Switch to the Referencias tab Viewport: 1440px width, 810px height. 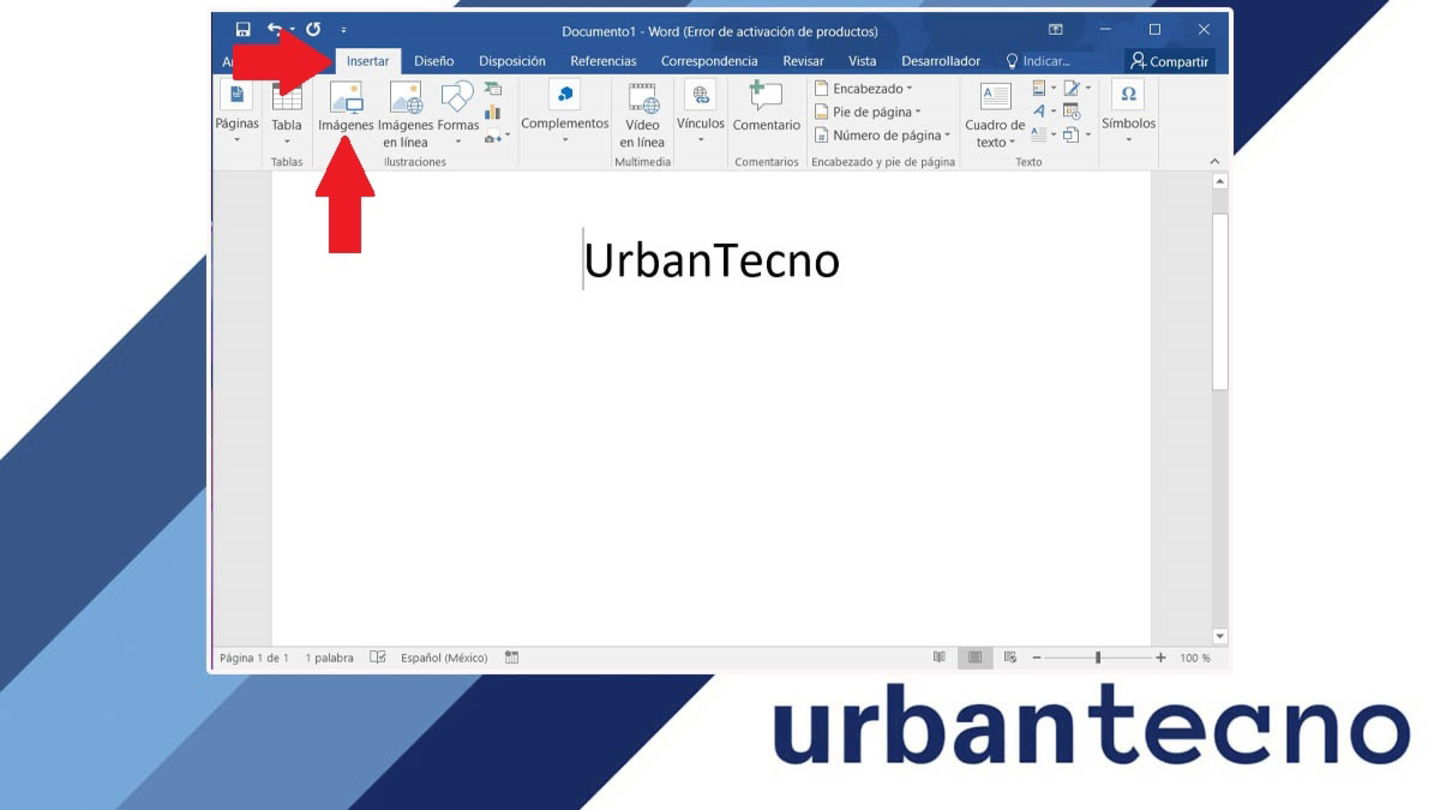tap(603, 61)
